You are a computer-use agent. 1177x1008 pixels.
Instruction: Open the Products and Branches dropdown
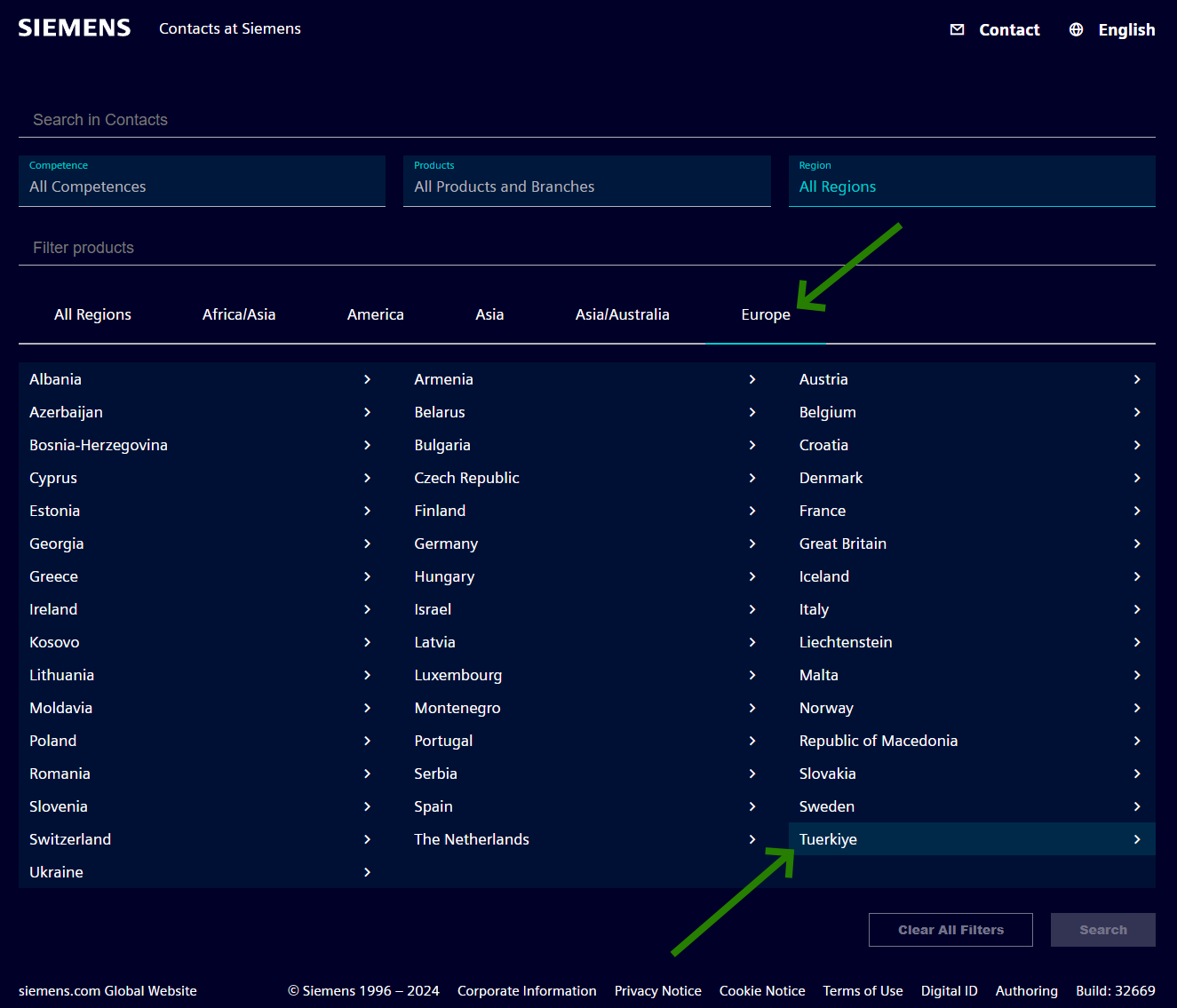(586, 180)
